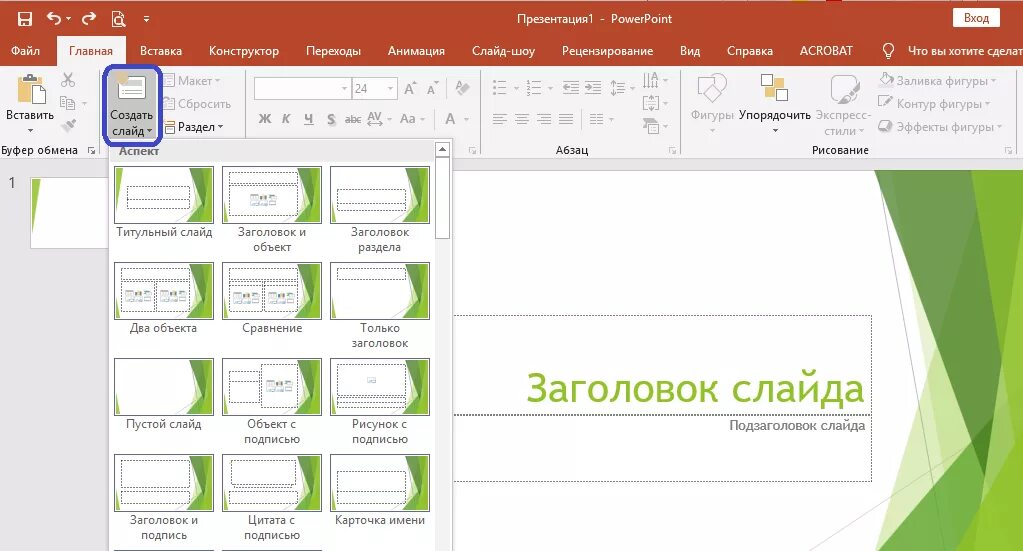
Task: Click Контур фигуры shape outline
Action: [x=934, y=104]
